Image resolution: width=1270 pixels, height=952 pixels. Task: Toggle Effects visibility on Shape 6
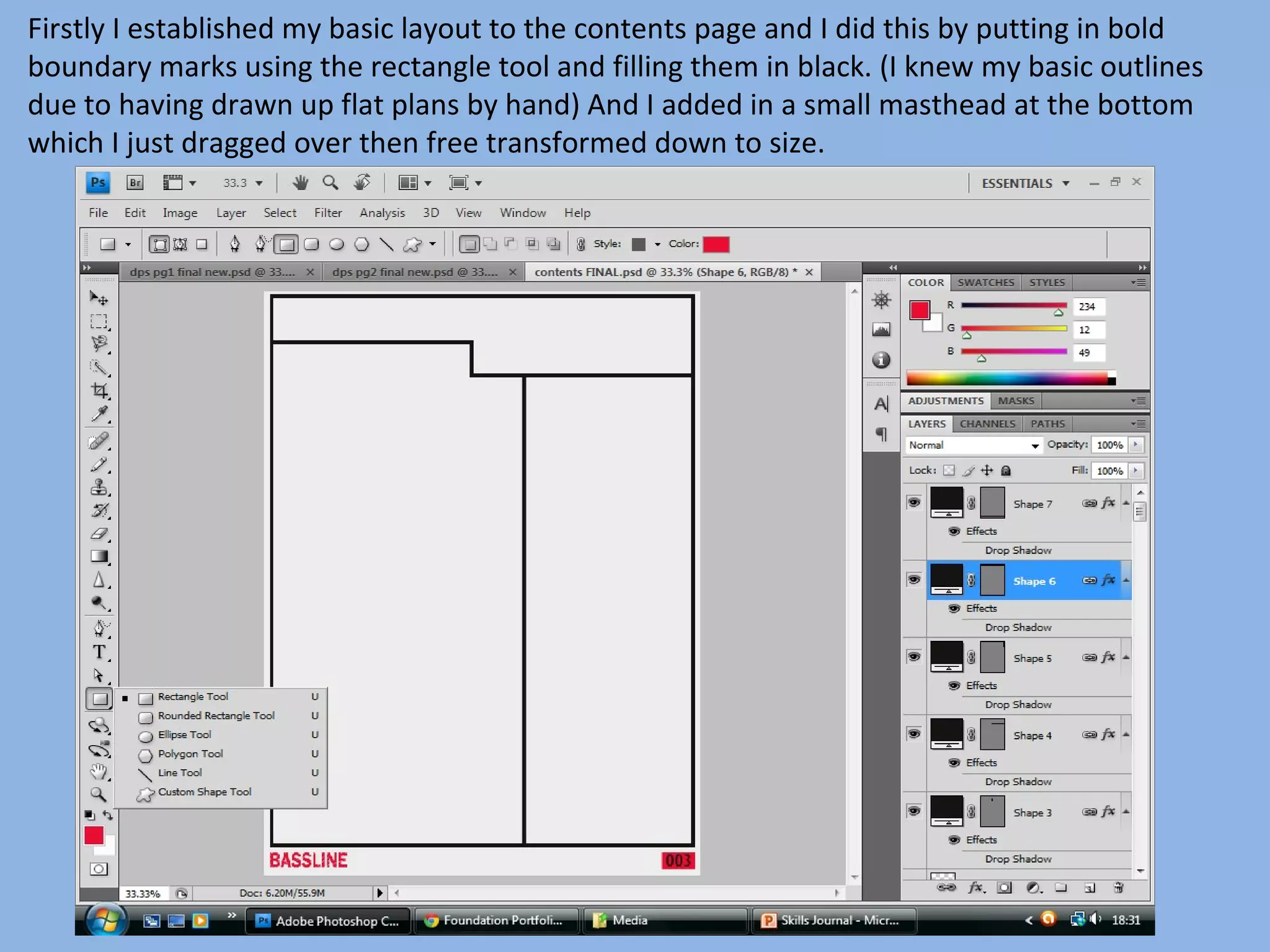(x=954, y=609)
